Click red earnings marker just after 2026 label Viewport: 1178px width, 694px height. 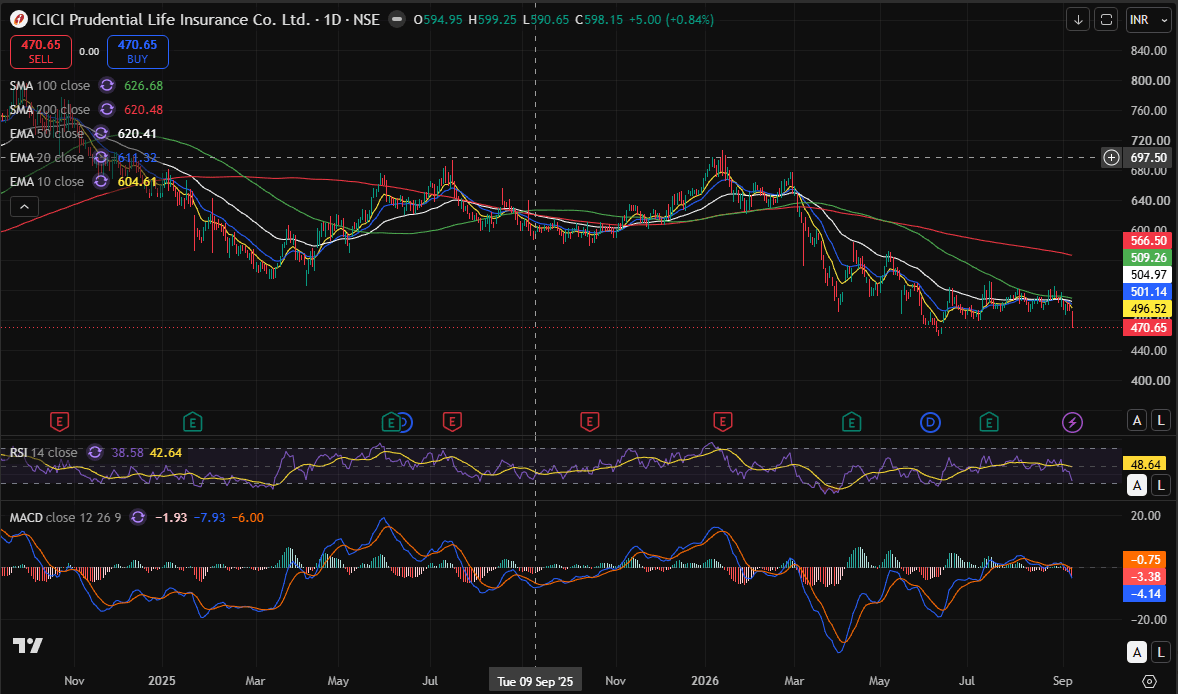tap(723, 422)
